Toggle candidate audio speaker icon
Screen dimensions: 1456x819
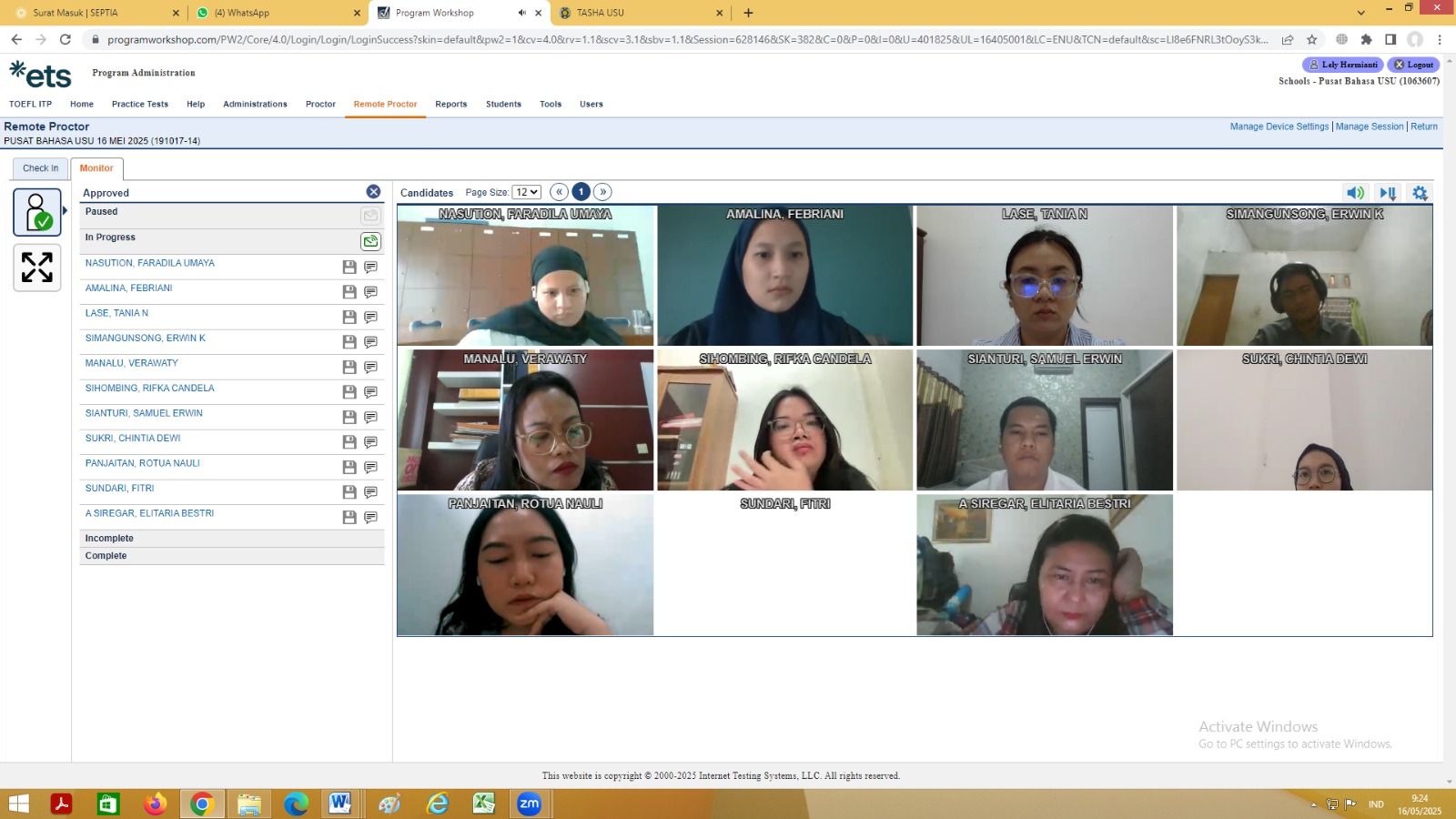1355,193
